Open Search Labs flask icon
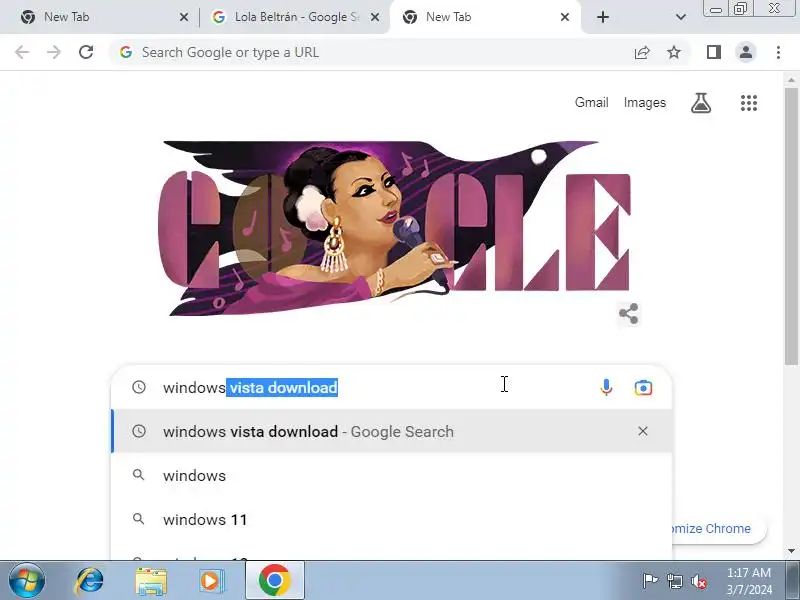 [701, 103]
